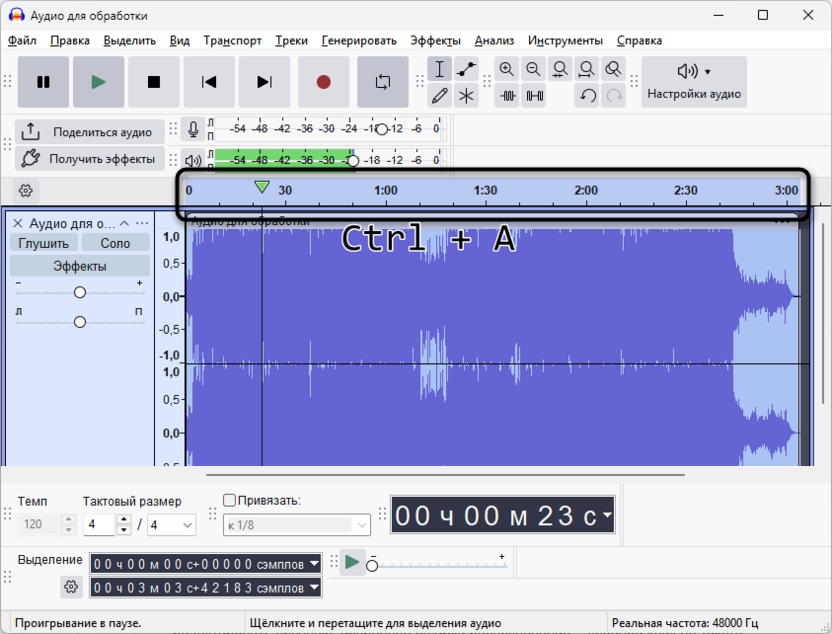832x634 pixels.
Task: Open the Файл menu
Action: click(x=22, y=40)
